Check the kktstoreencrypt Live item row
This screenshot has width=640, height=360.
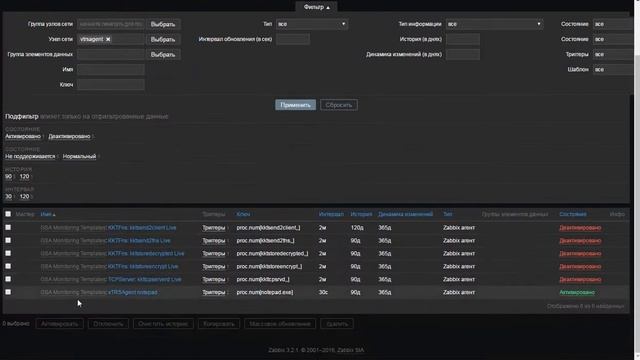tap(8, 266)
